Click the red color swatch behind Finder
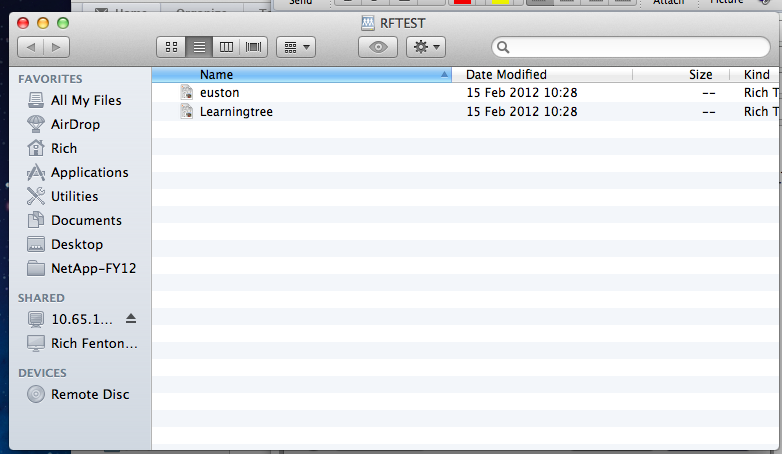The width and height of the screenshot is (782, 454). [x=462, y=2]
